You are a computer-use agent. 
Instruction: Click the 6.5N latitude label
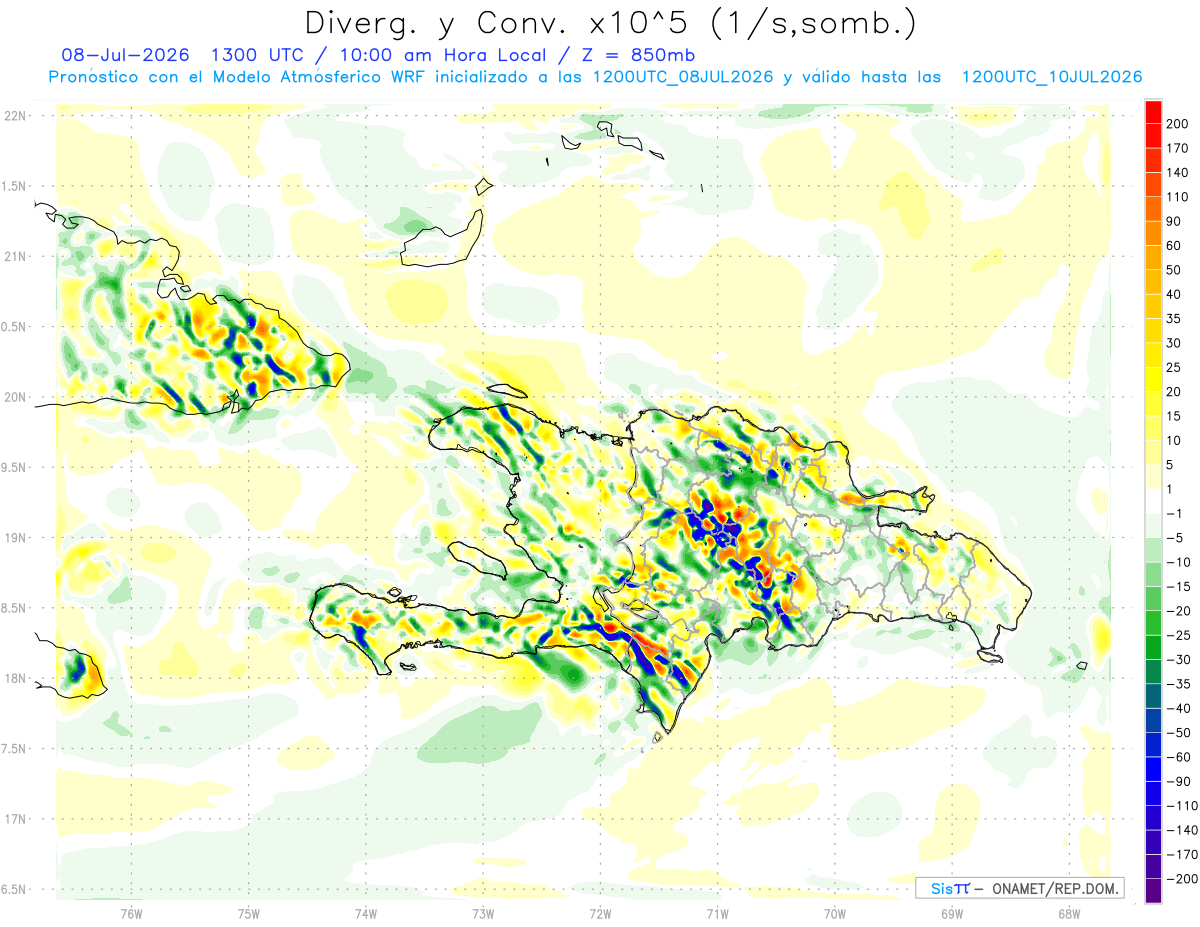[x=14, y=889]
